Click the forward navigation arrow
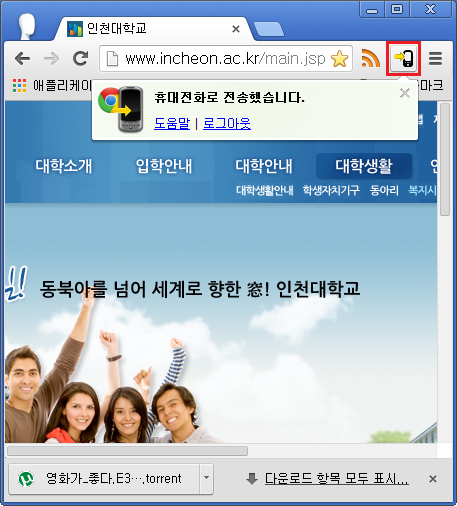Screen dimensions: 457x506 (x=51, y=59)
